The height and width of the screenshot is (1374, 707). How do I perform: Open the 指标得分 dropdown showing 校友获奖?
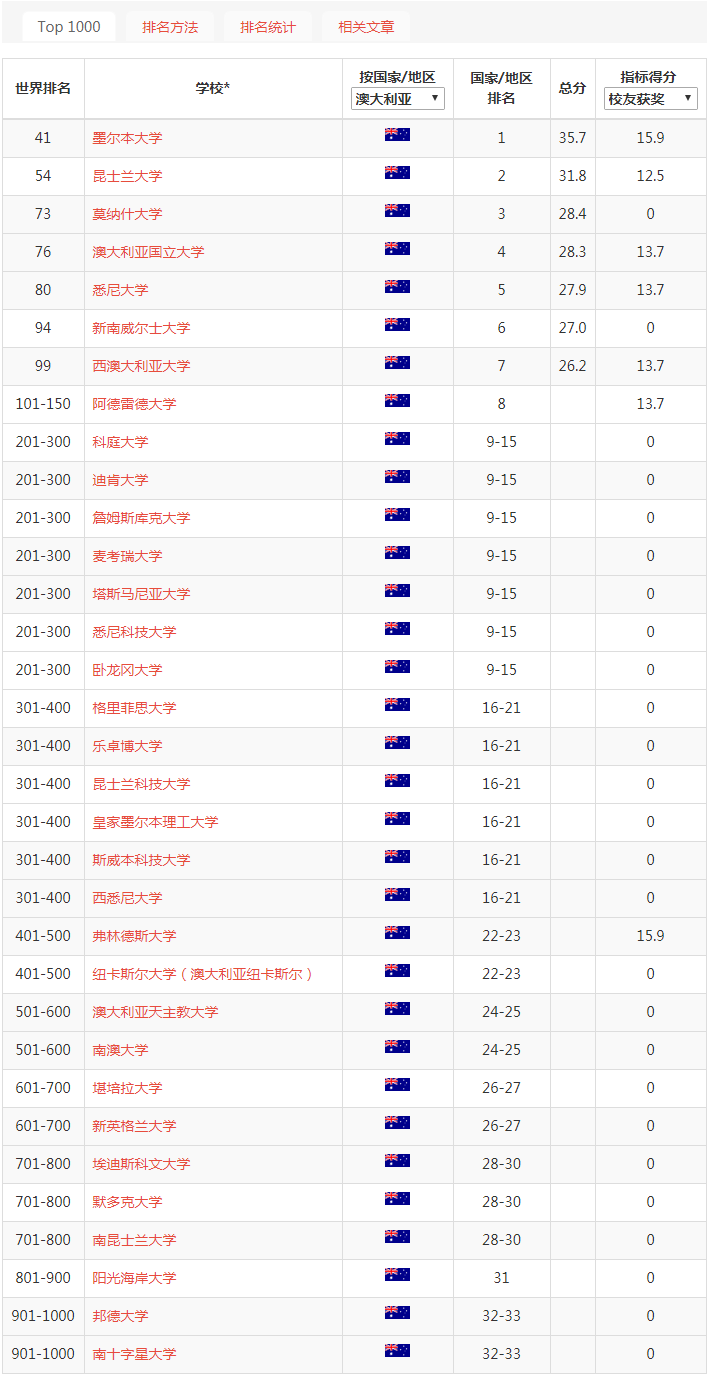coord(651,99)
